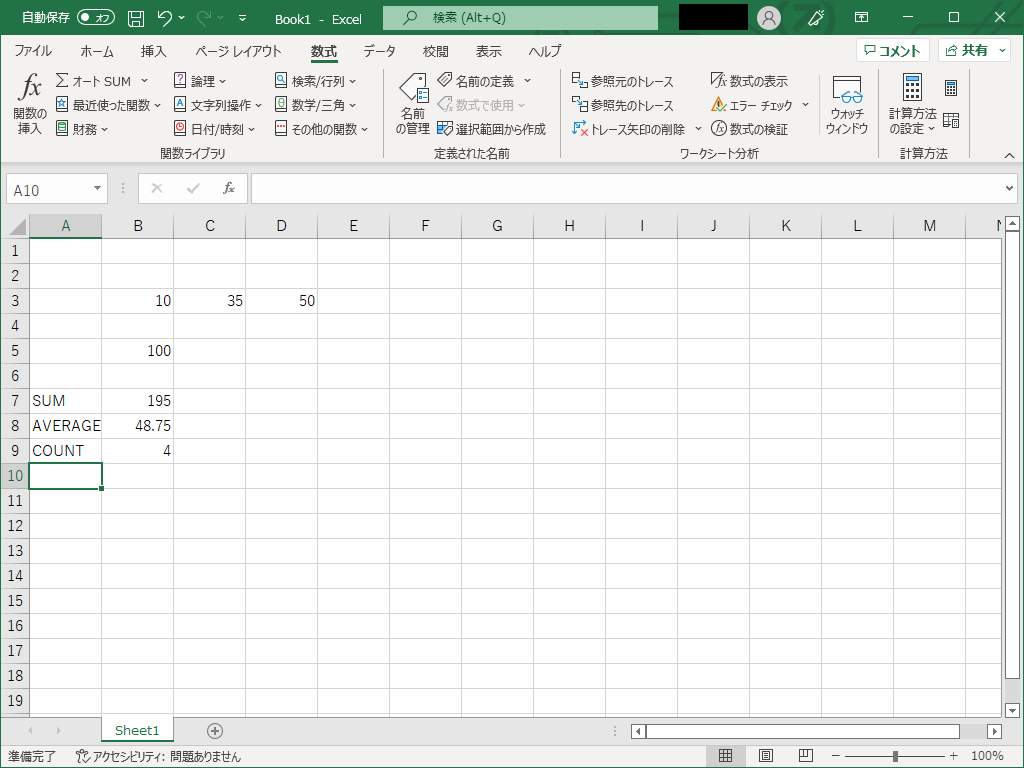Open 名前の管理 Name Manager
The image size is (1024, 768).
point(413,104)
